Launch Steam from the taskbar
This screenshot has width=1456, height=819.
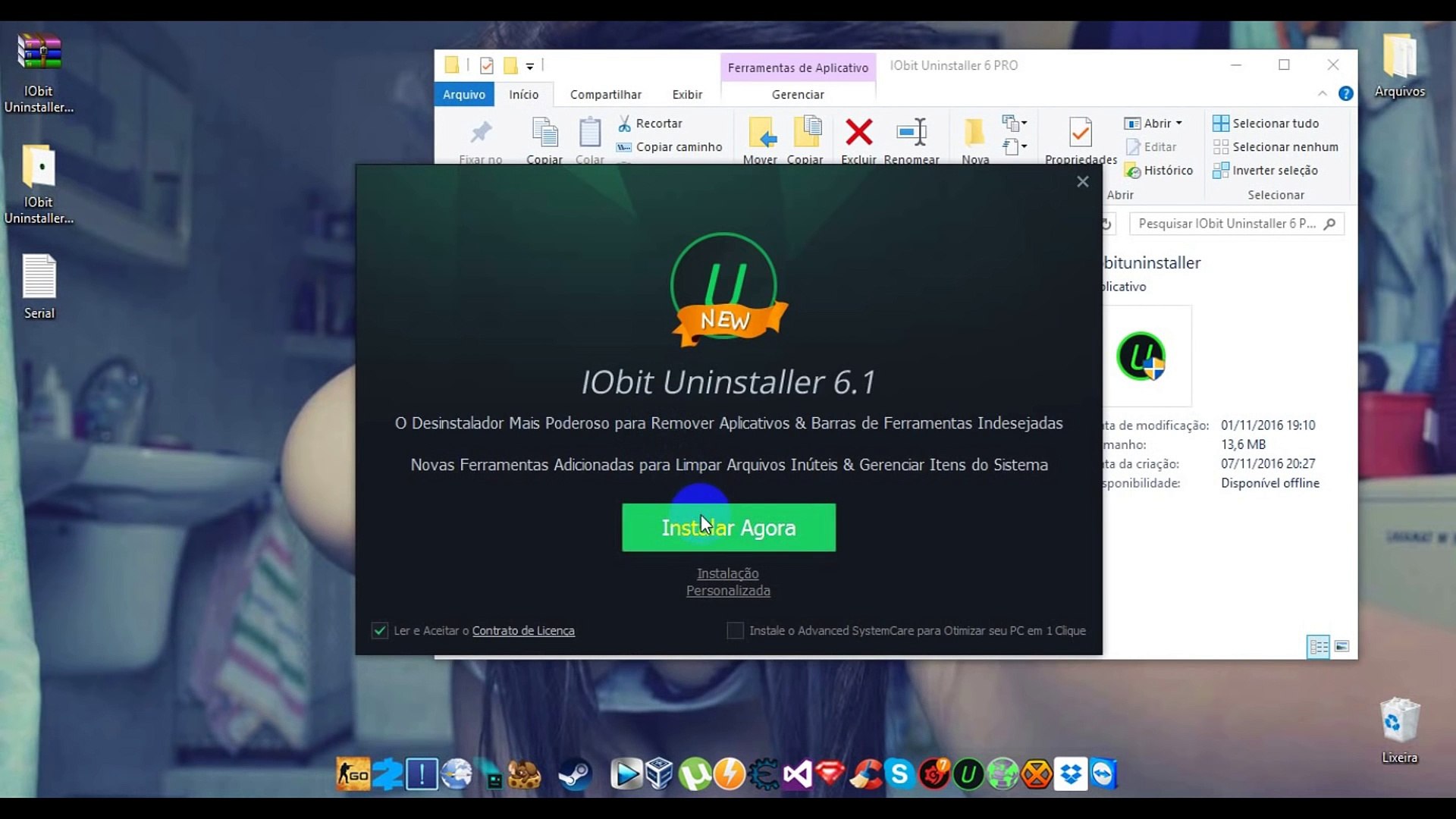click(x=575, y=774)
